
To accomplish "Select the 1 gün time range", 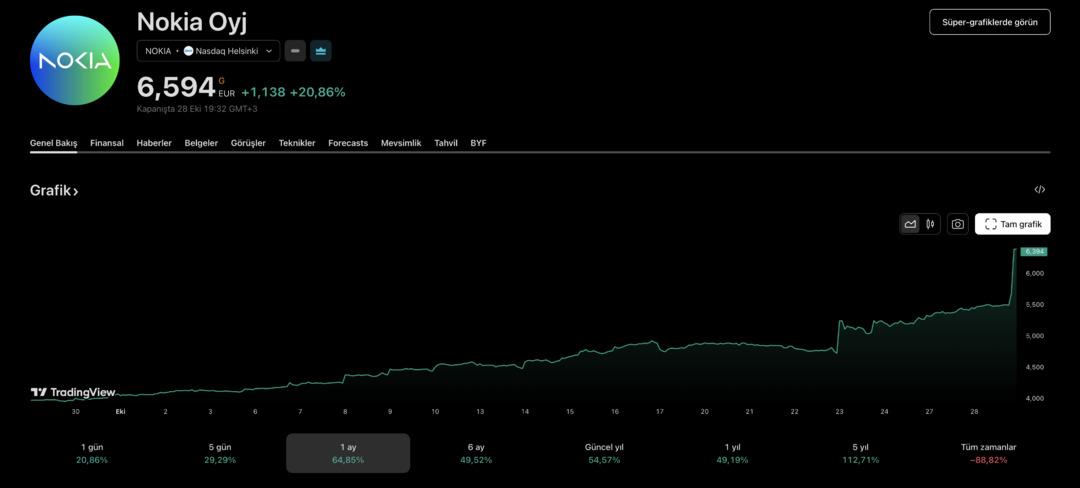I will (x=92, y=453).
